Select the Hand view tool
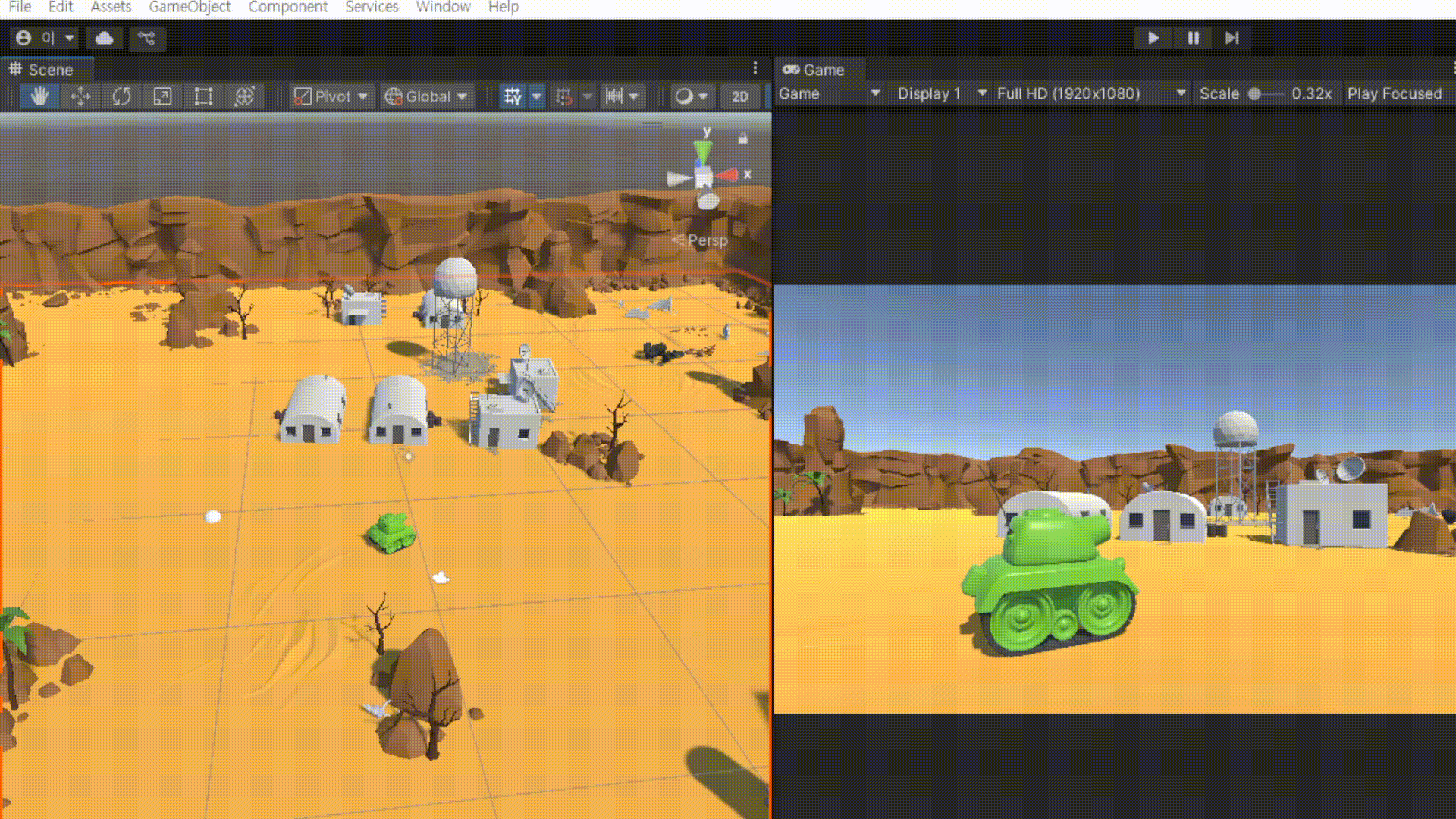The height and width of the screenshot is (819, 1456). (x=39, y=96)
